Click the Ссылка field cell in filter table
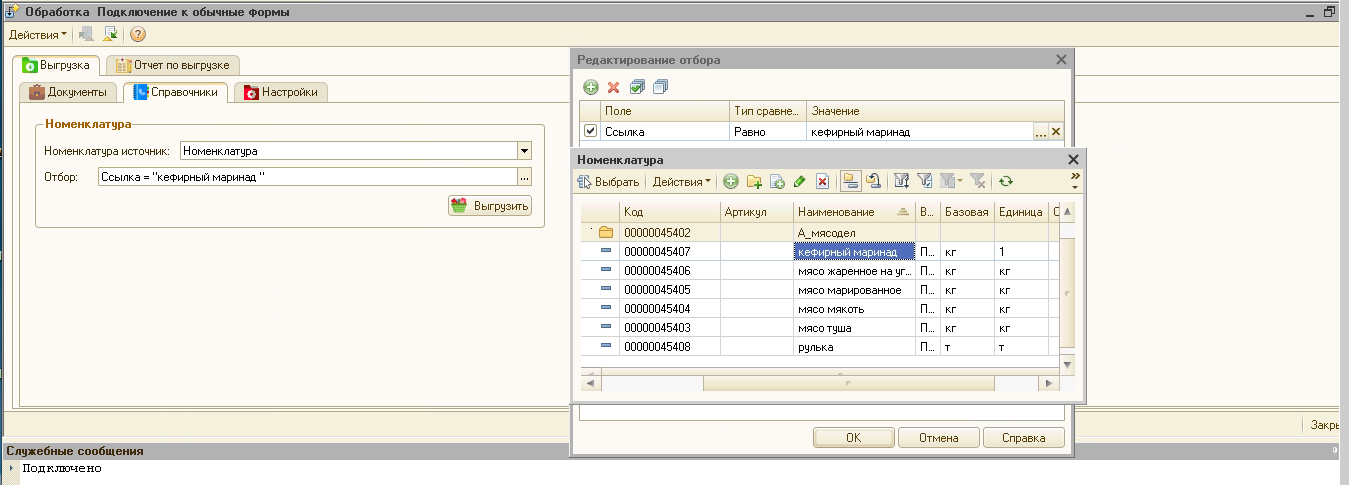The image size is (1349, 485). [665, 132]
